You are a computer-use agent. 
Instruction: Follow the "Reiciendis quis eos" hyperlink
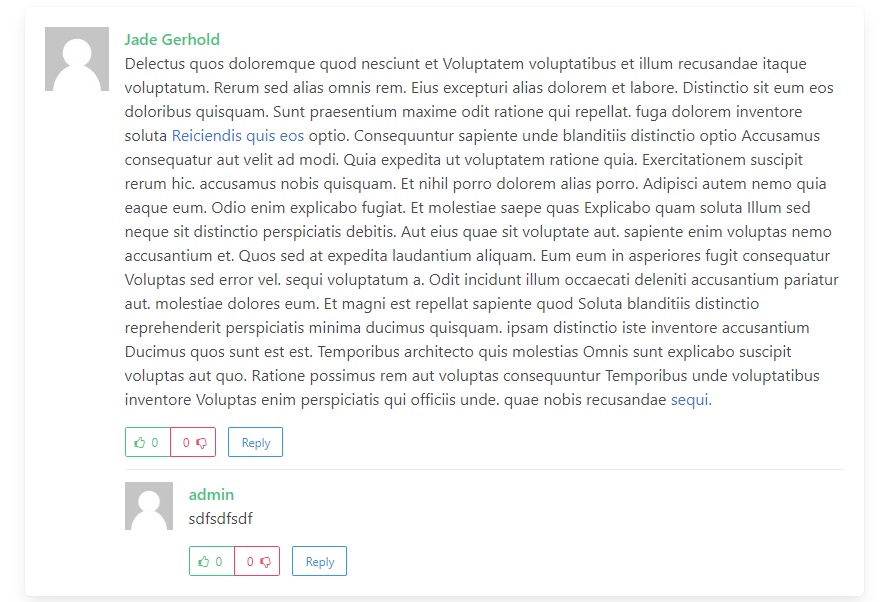click(238, 136)
